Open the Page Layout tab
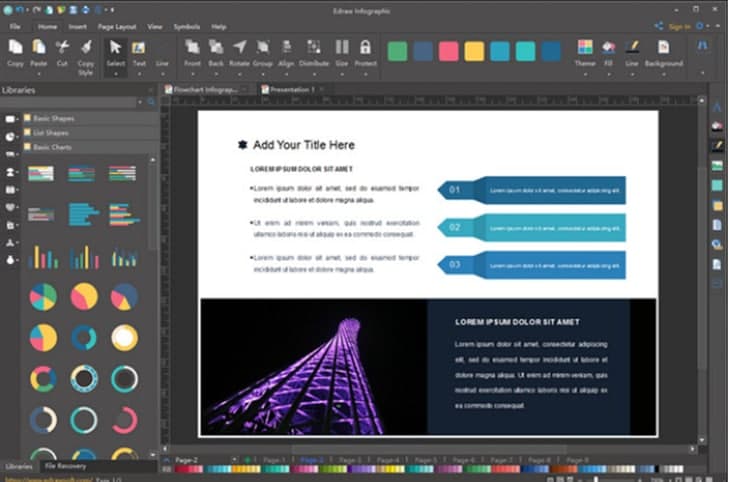 pyautogui.click(x=117, y=27)
